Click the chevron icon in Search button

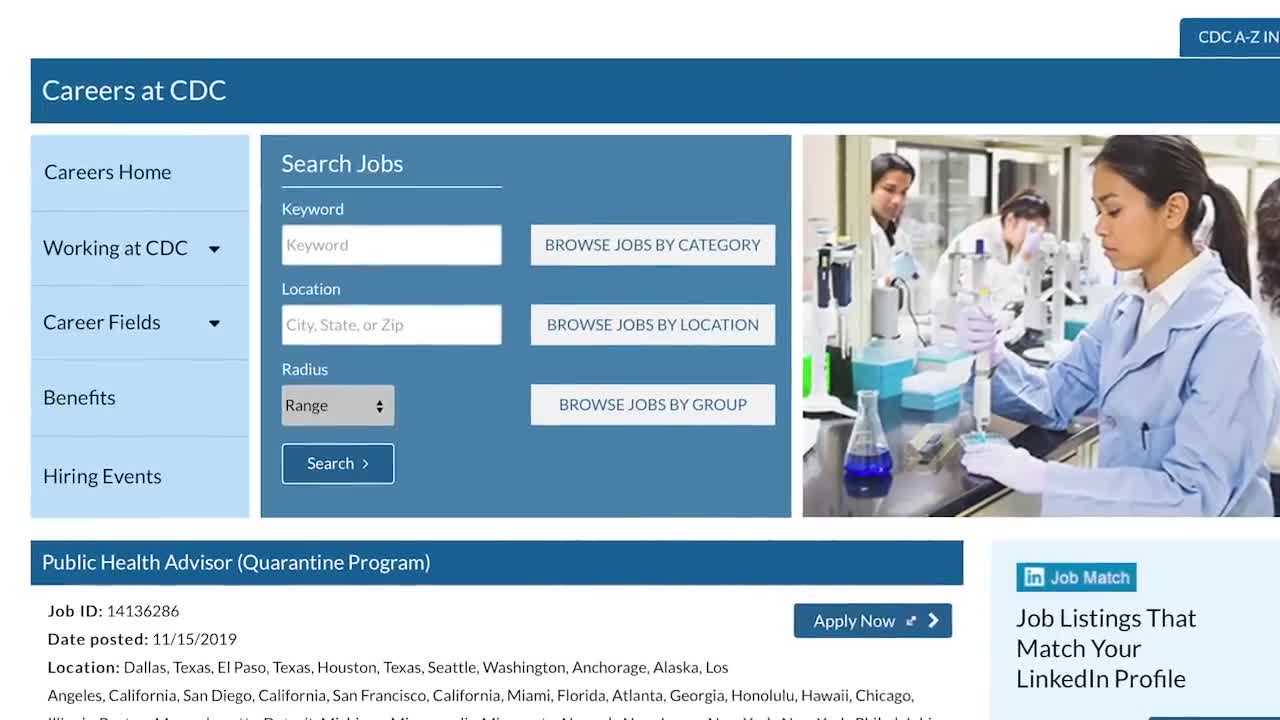coord(365,464)
